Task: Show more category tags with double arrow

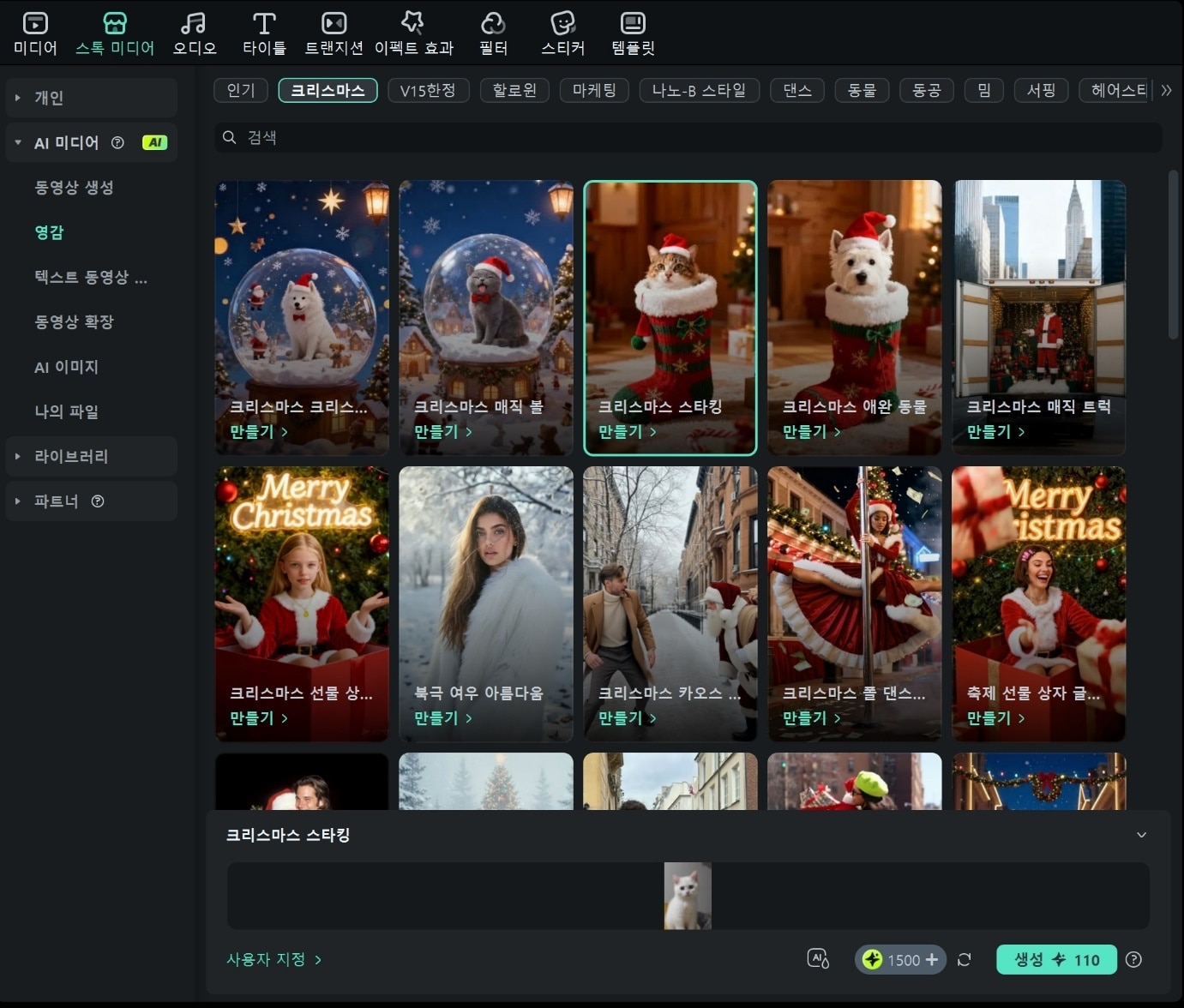Action: (x=1166, y=91)
